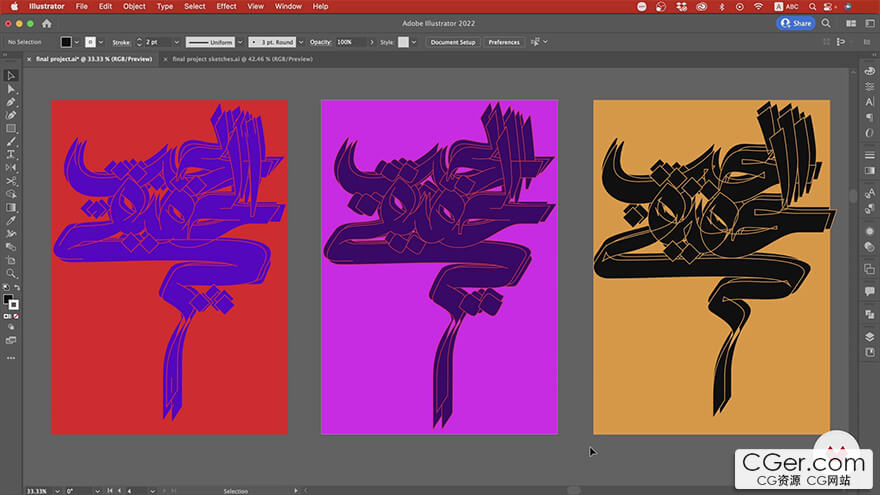
Task: Open the File menu
Action: (81, 6)
